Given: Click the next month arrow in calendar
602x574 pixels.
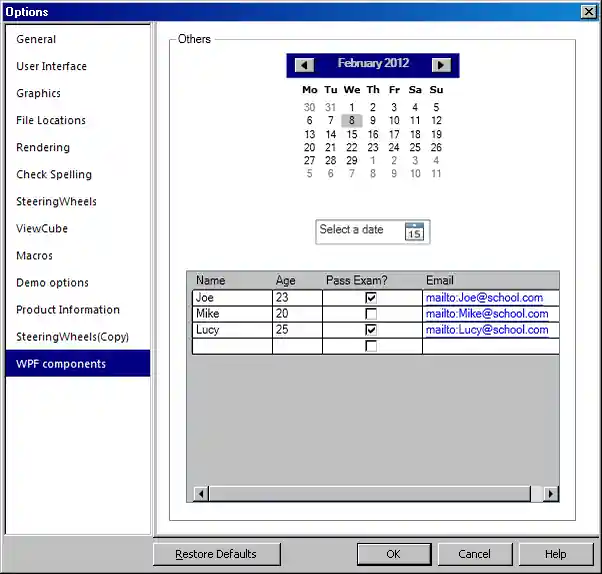Looking at the screenshot, I should 441,65.
